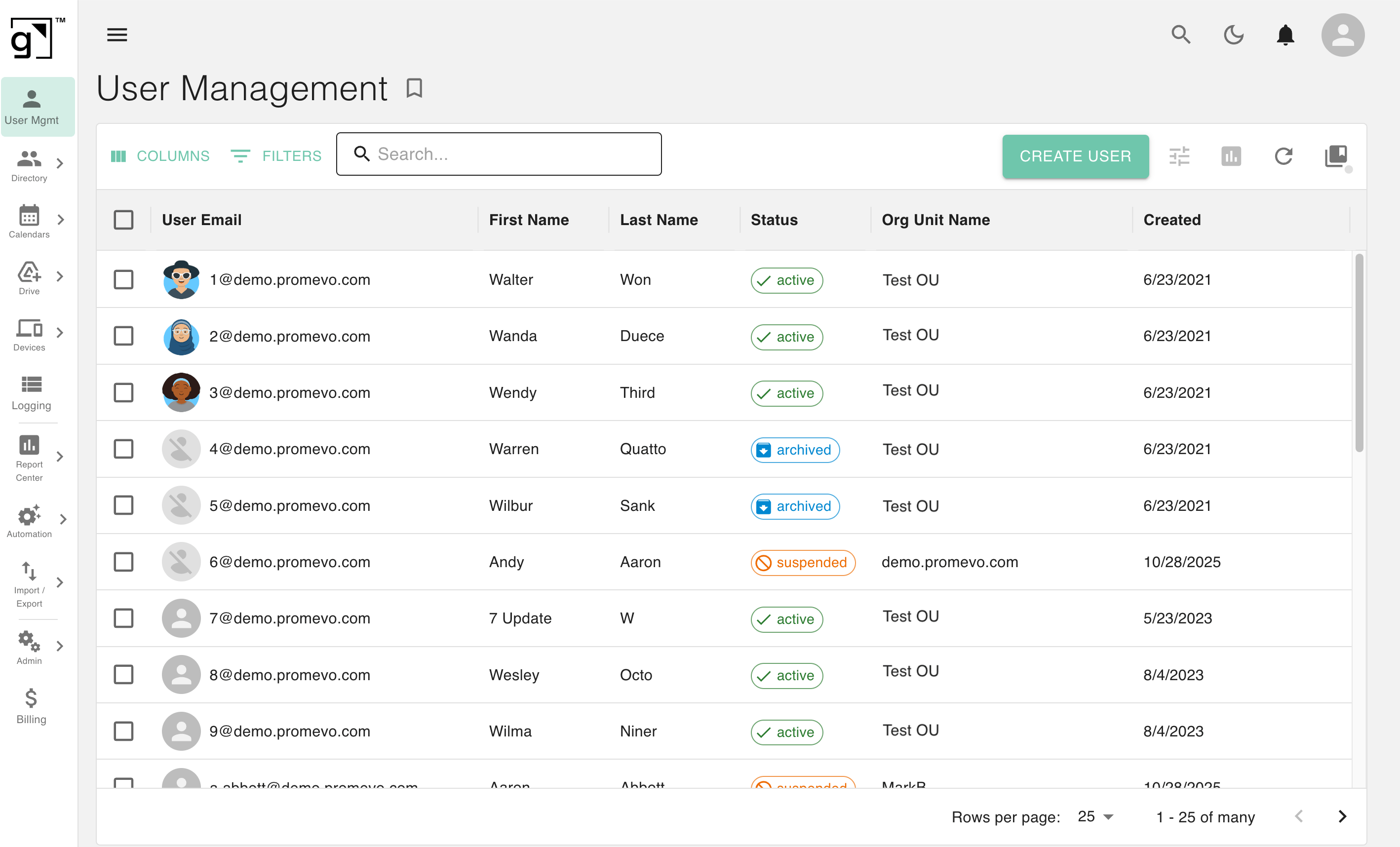Expand the Directory submenu chevron
The width and height of the screenshot is (1400, 847).
(x=60, y=163)
